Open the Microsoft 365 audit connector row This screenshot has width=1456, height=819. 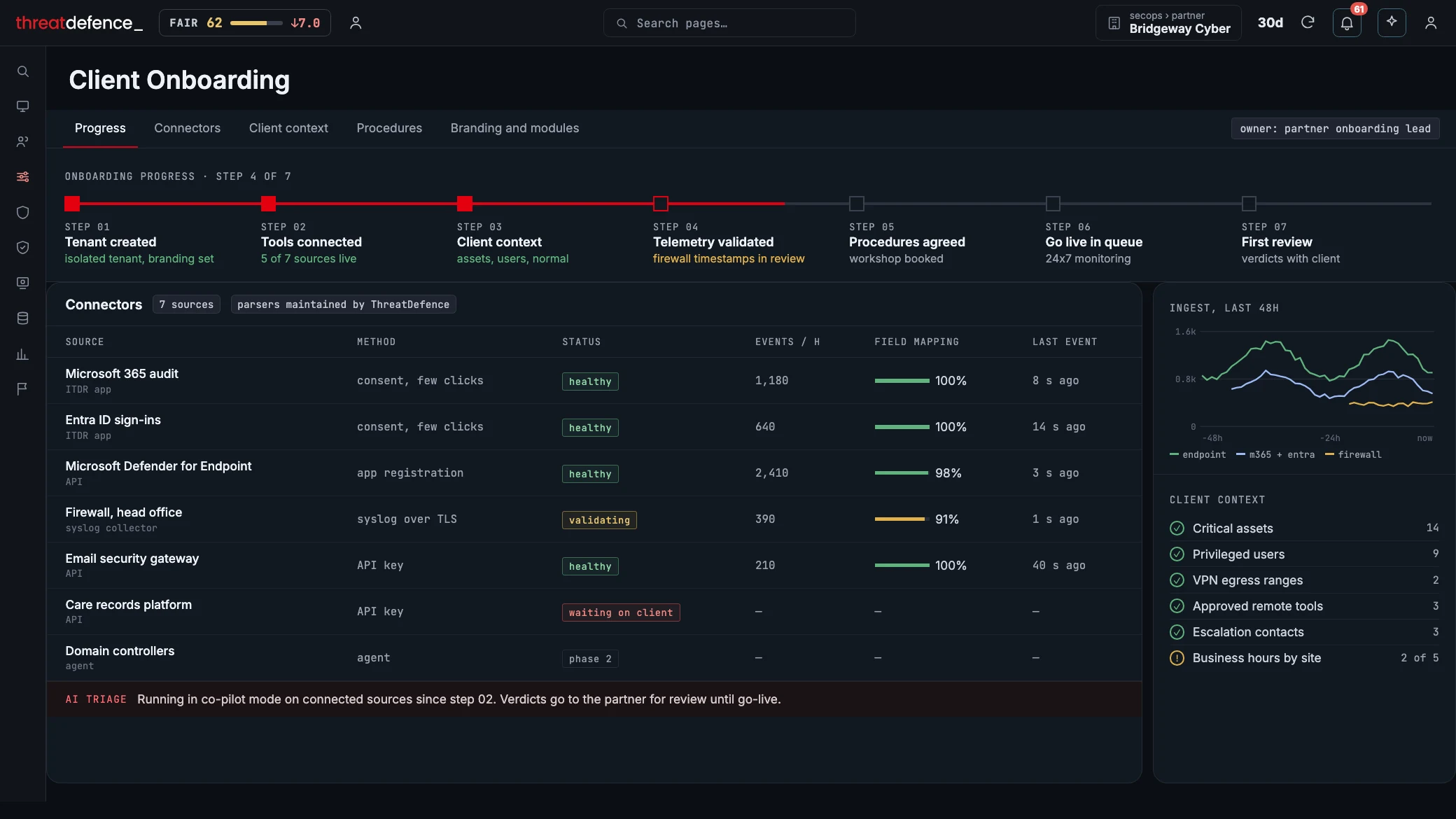point(594,380)
